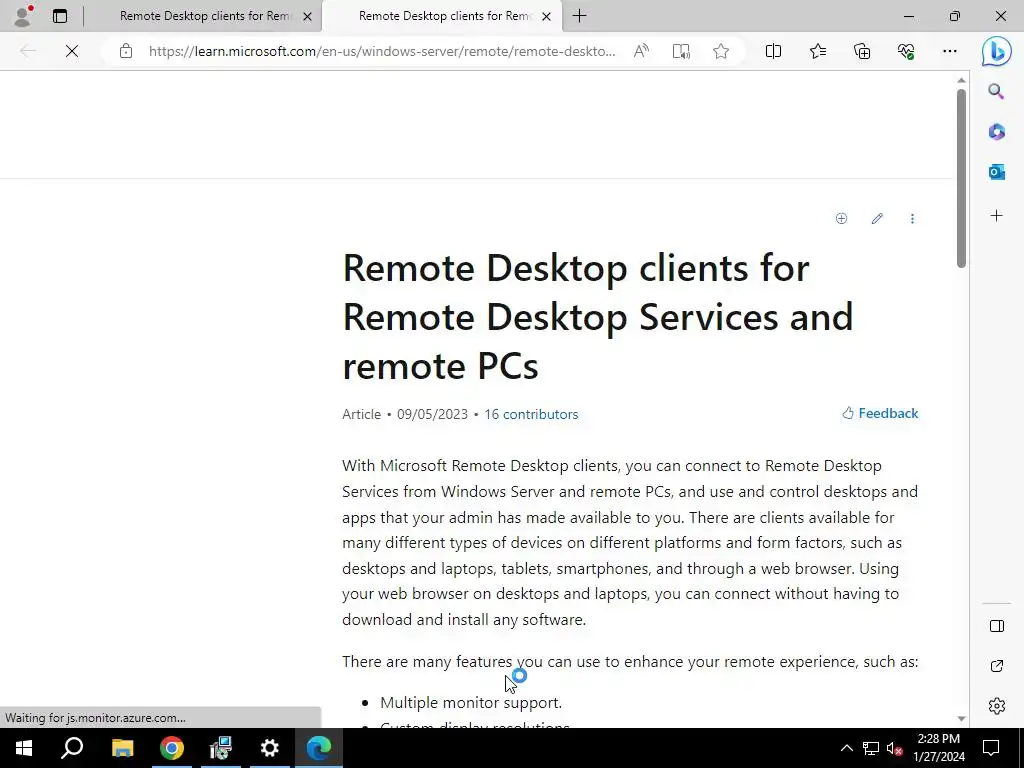Screen dimensions: 1024x768
Task: Open the 16 contributors link
Action: (531, 414)
